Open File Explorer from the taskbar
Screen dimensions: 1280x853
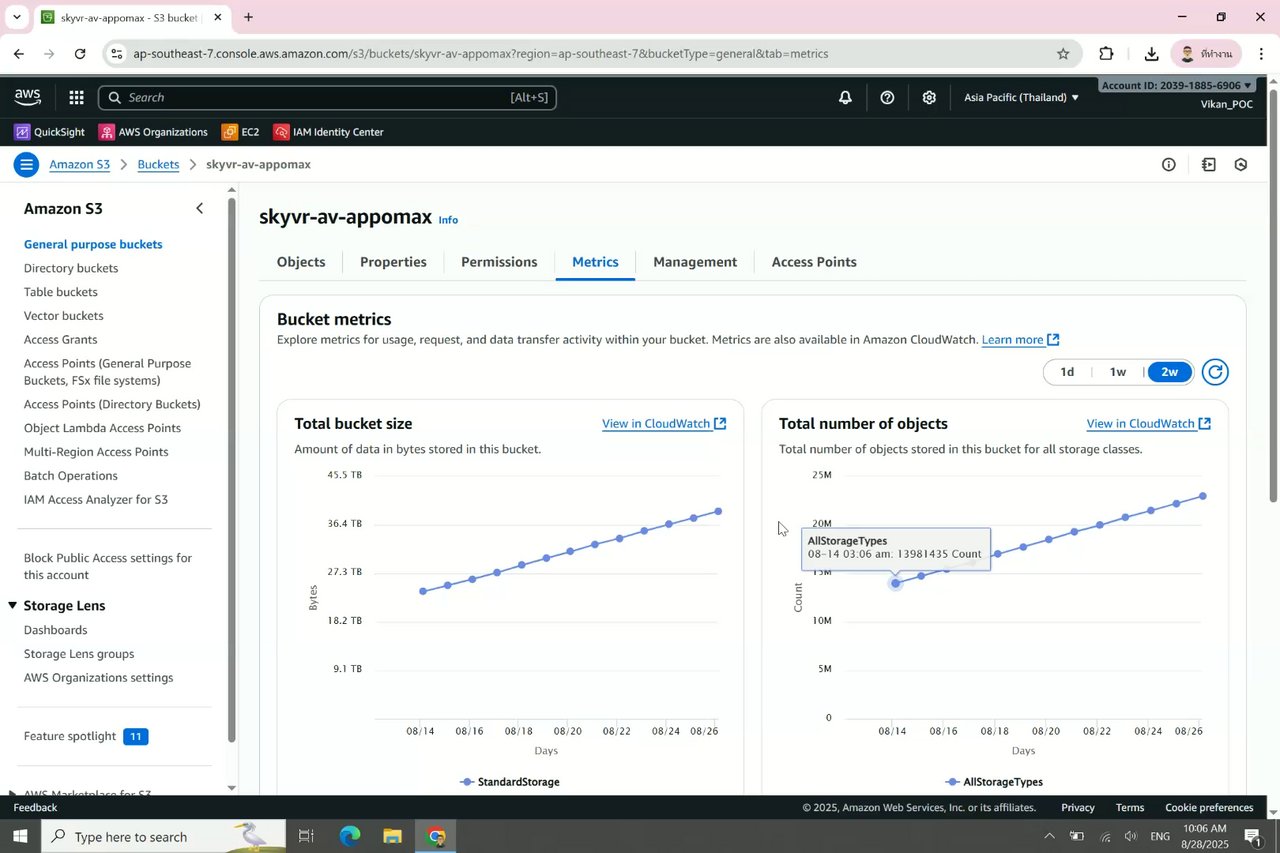[392, 836]
